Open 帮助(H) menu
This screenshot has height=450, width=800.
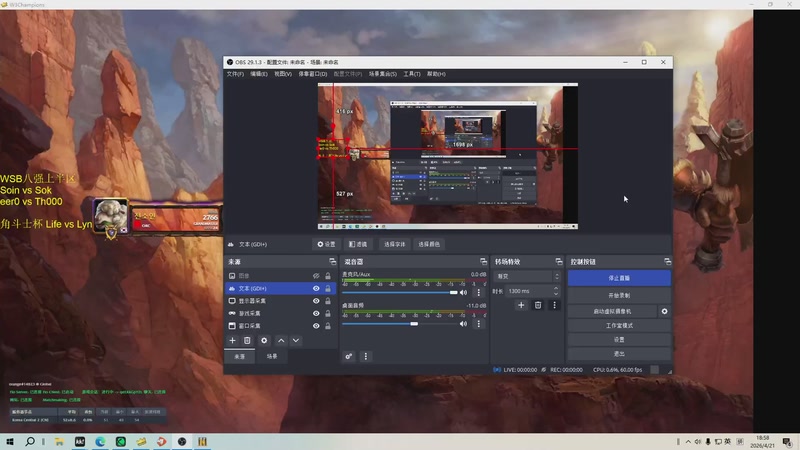pos(436,74)
